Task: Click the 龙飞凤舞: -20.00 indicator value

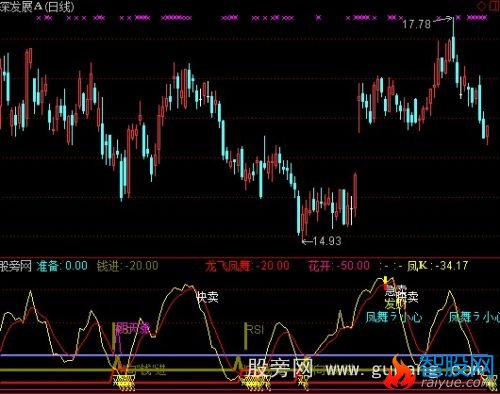Action: [247, 266]
